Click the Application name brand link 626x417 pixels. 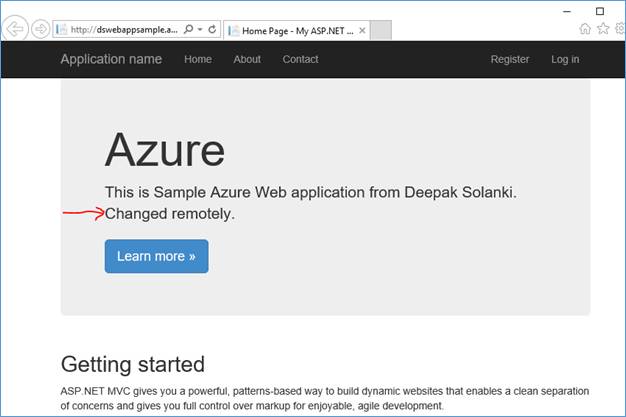[x=111, y=59]
